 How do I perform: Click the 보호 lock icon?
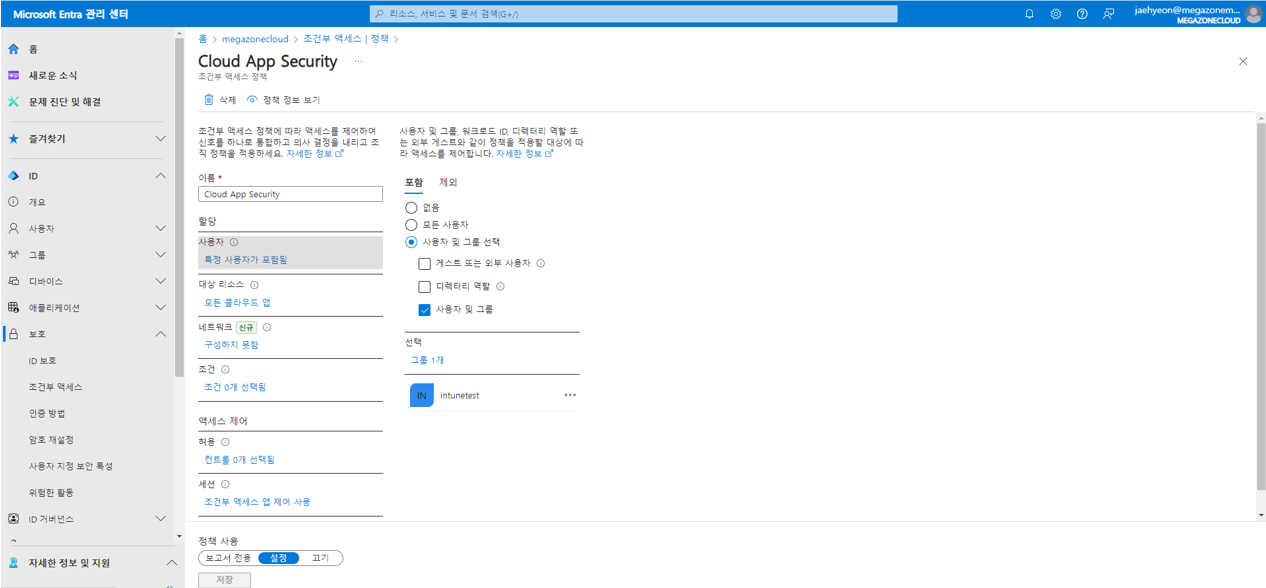[x=13, y=334]
